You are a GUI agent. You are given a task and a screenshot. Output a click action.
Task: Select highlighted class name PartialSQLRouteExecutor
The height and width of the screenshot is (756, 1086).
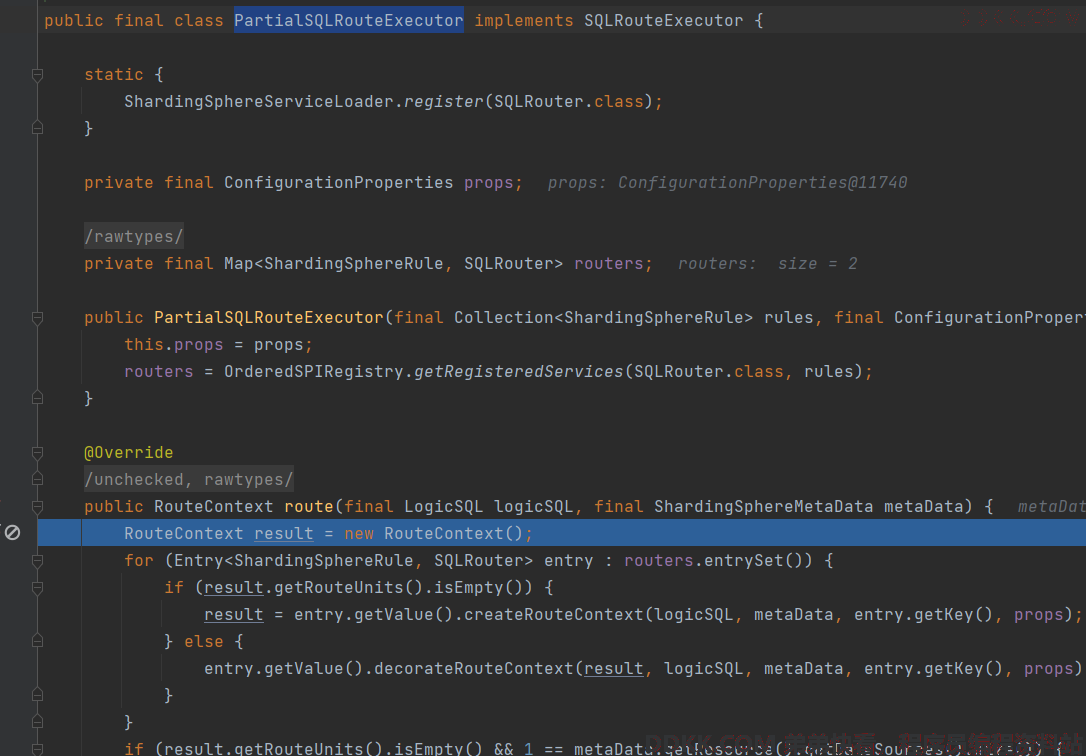348,21
